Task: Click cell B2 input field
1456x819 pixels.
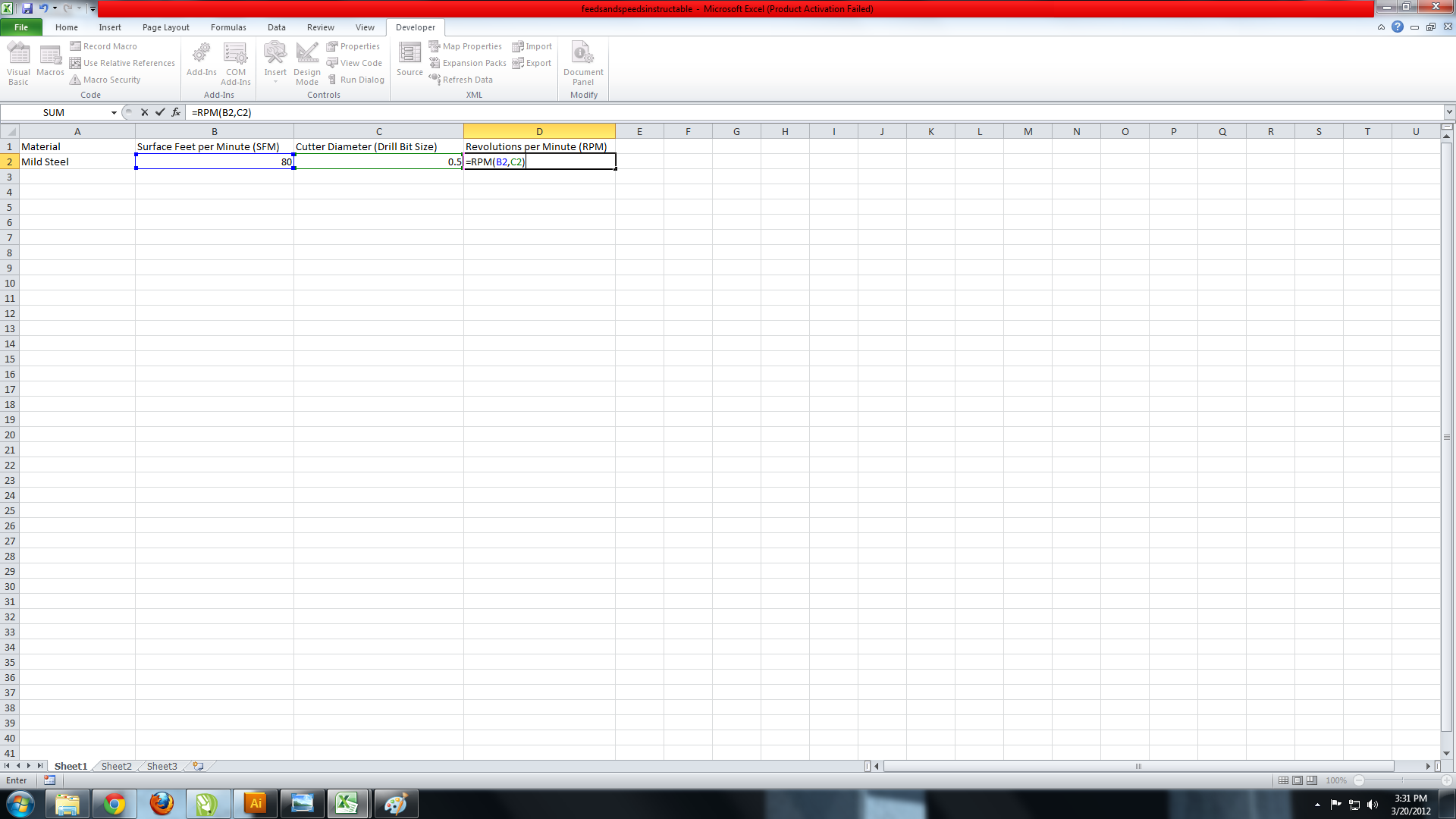Action: [x=214, y=161]
